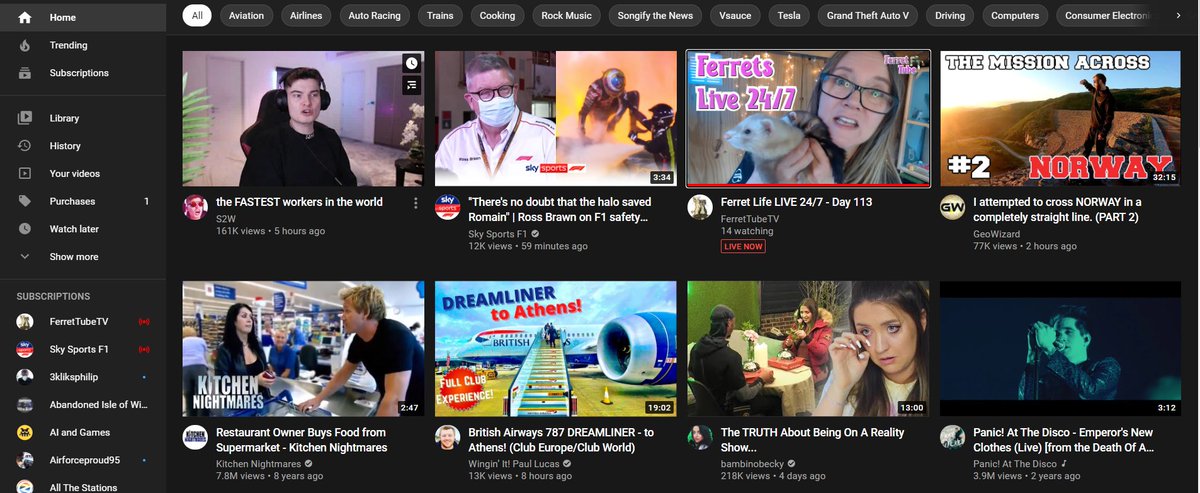This screenshot has height=493, width=1200.
Task: Expand Show more in sidebar
Action: coord(83,257)
